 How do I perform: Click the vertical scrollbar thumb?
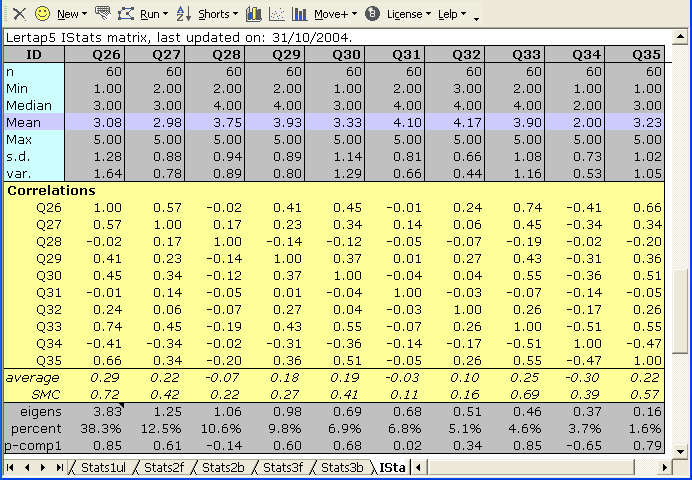click(x=680, y=311)
